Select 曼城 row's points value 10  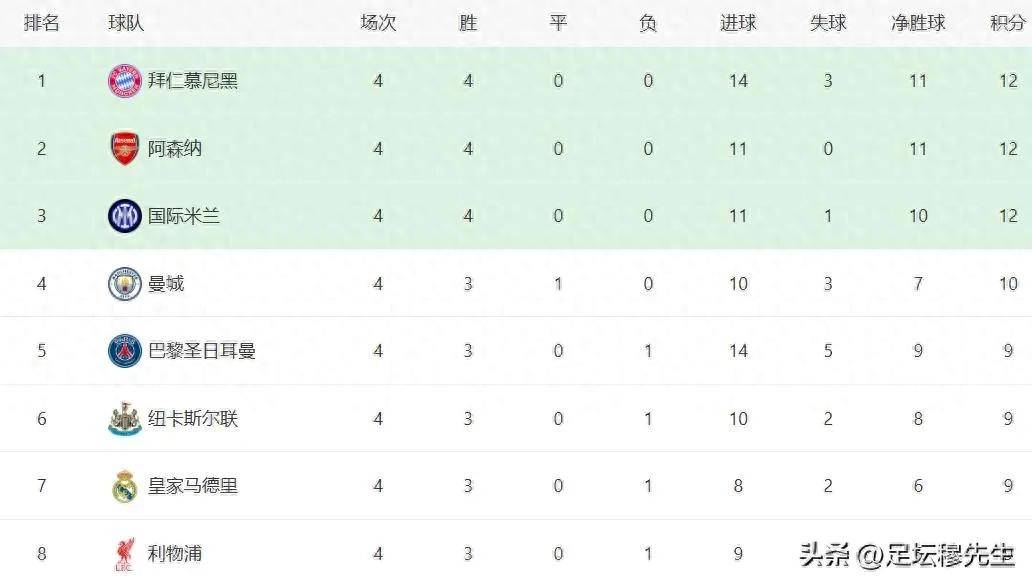(x=1007, y=284)
